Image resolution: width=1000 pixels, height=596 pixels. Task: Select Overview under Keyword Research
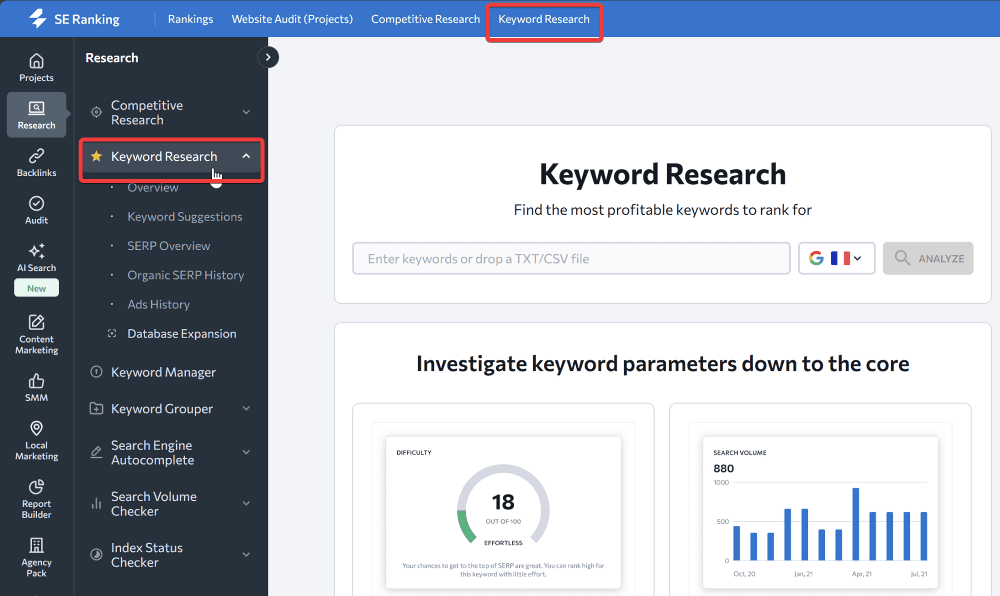click(153, 187)
